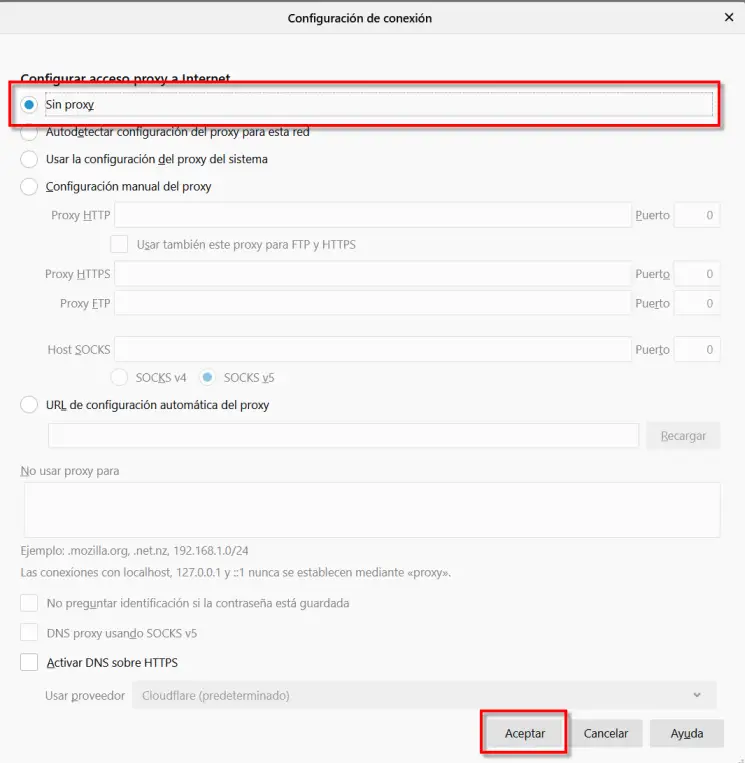Image resolution: width=745 pixels, height=763 pixels.
Task: Select the SOCKS v4 radio button
Action: (x=119, y=378)
